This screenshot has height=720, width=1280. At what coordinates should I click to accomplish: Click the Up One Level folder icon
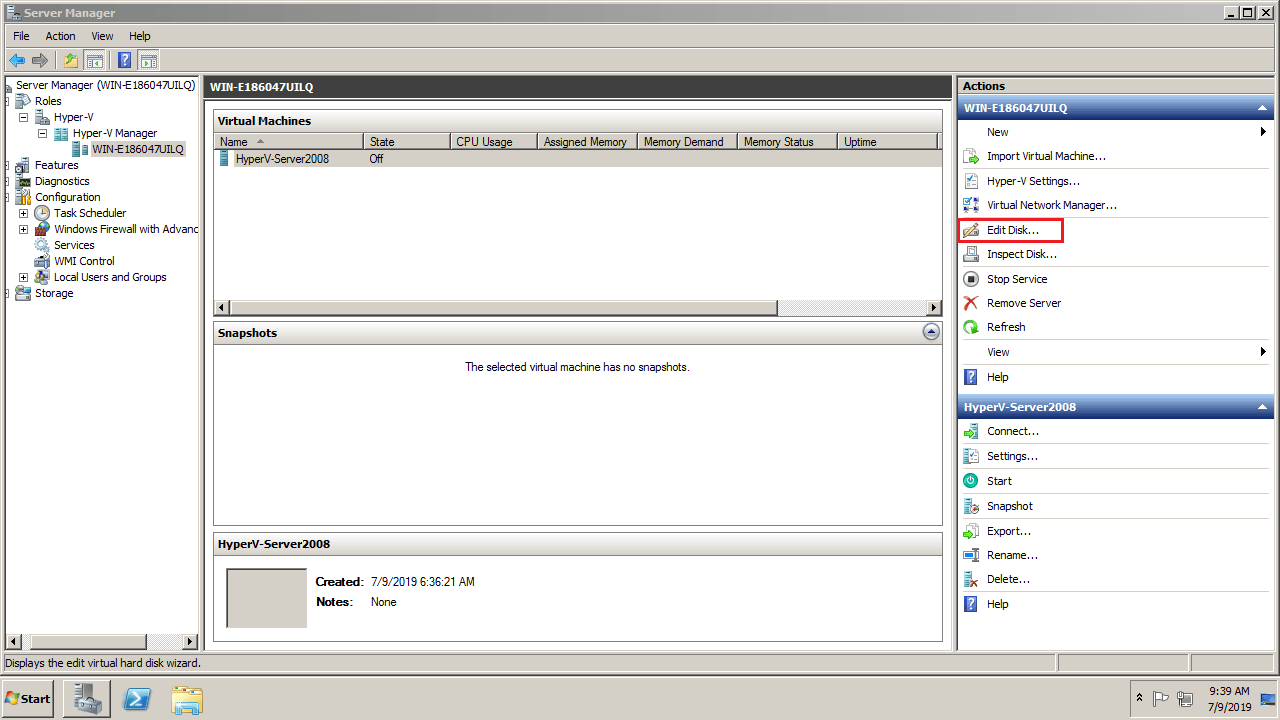coord(71,60)
